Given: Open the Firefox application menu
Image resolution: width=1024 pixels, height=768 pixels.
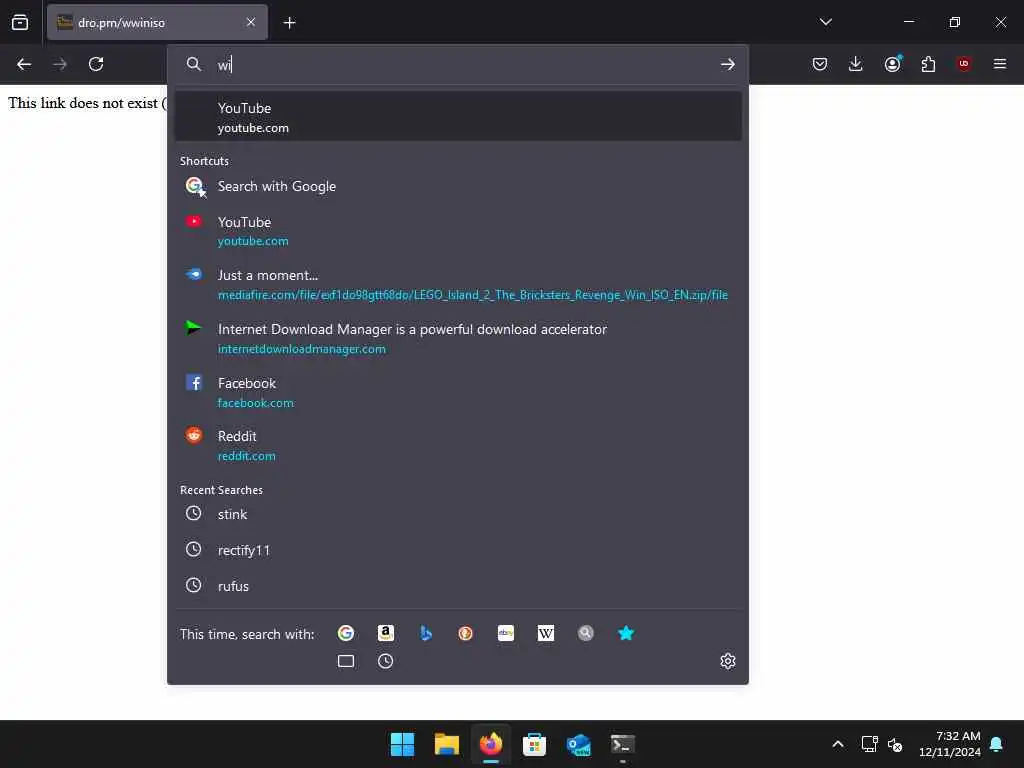Looking at the screenshot, I should pos(1000,64).
